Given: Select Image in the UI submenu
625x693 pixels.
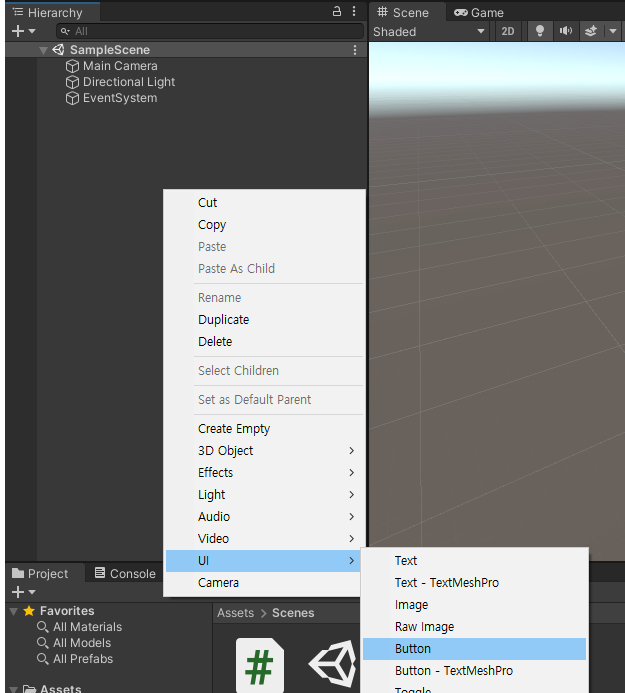Looking at the screenshot, I should pyautogui.click(x=474, y=605).
